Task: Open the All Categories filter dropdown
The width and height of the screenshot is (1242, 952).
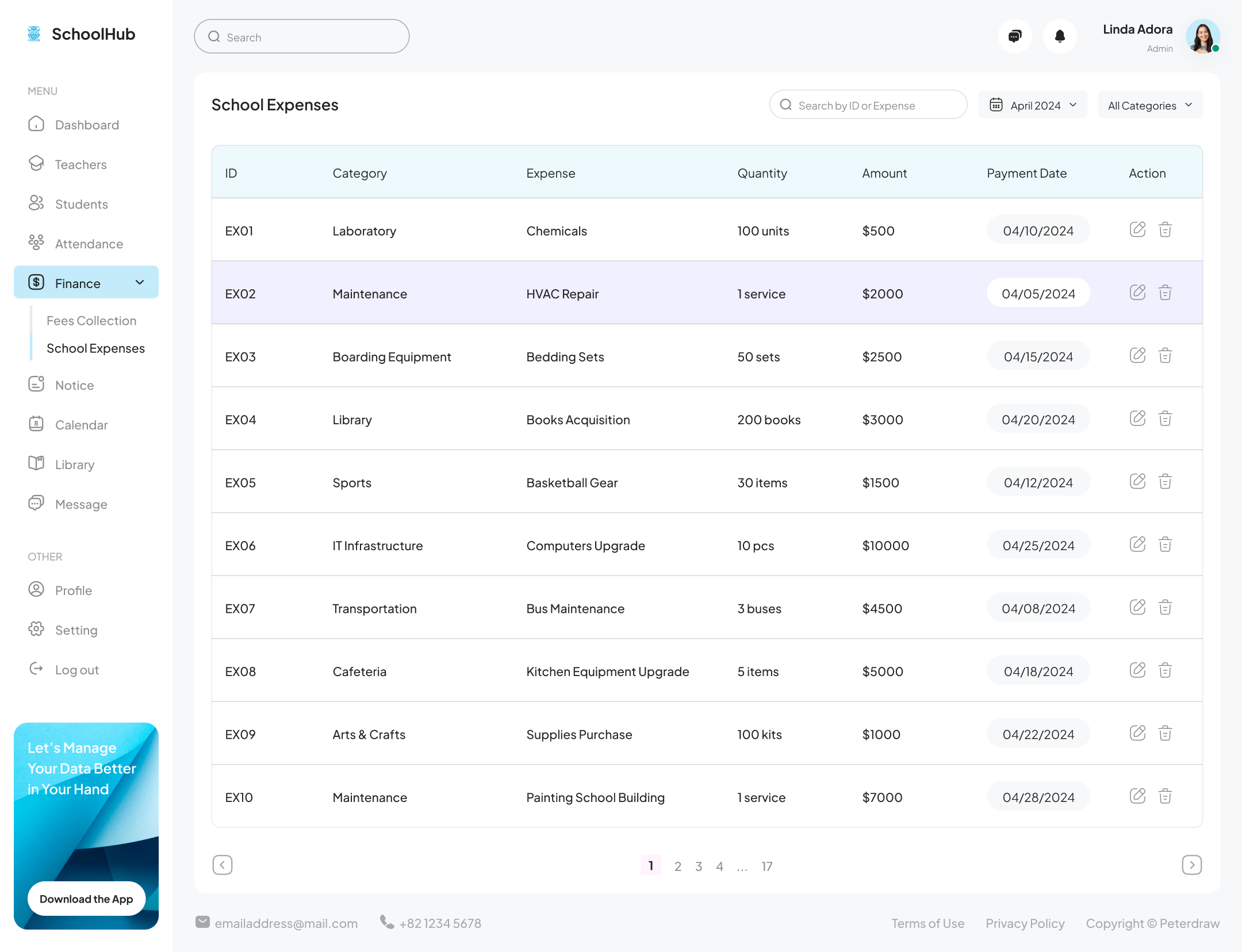Action: coord(1149,105)
